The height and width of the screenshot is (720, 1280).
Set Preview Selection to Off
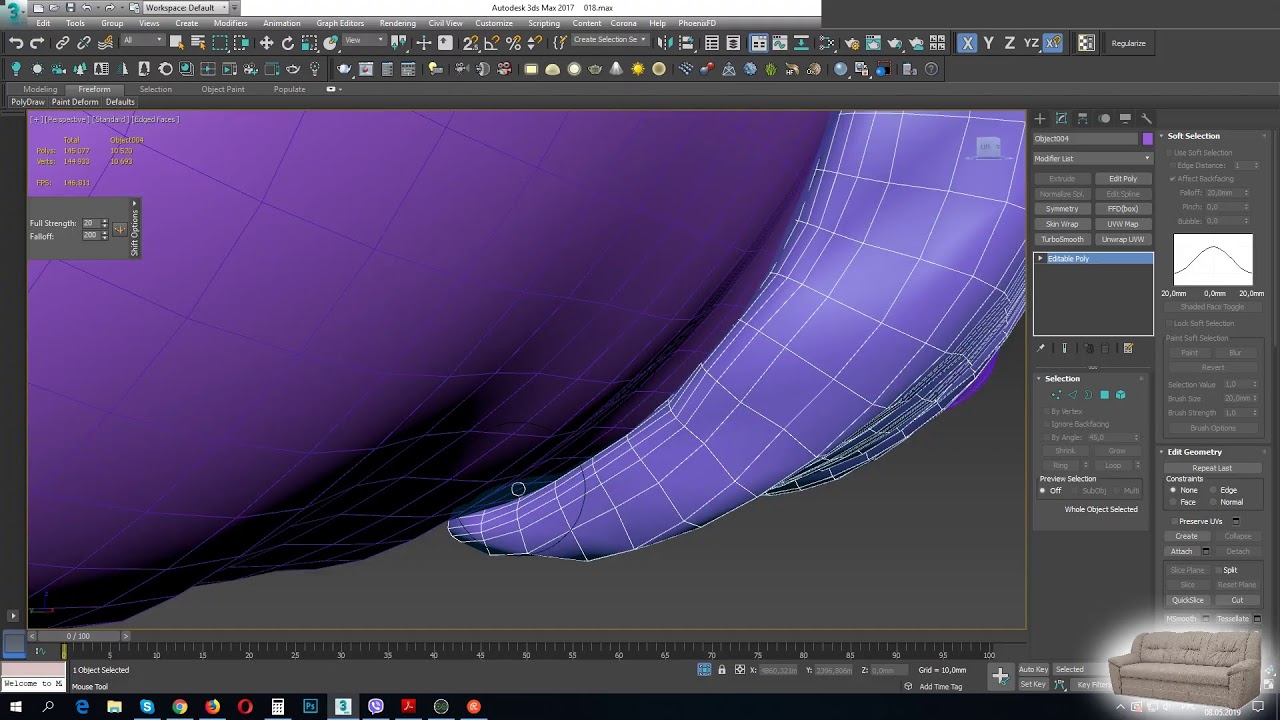click(x=1043, y=491)
